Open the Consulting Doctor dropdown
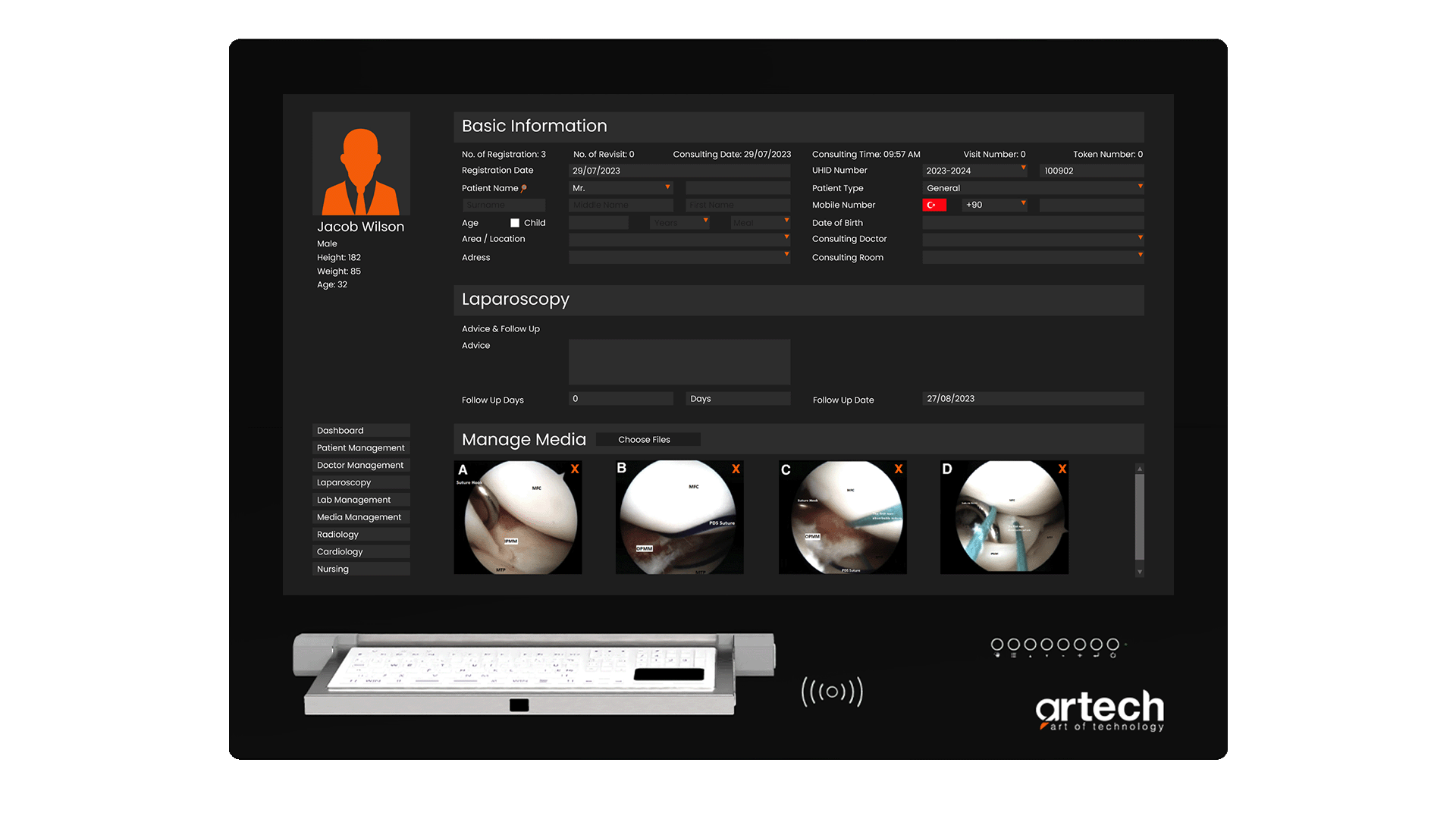 1033,239
